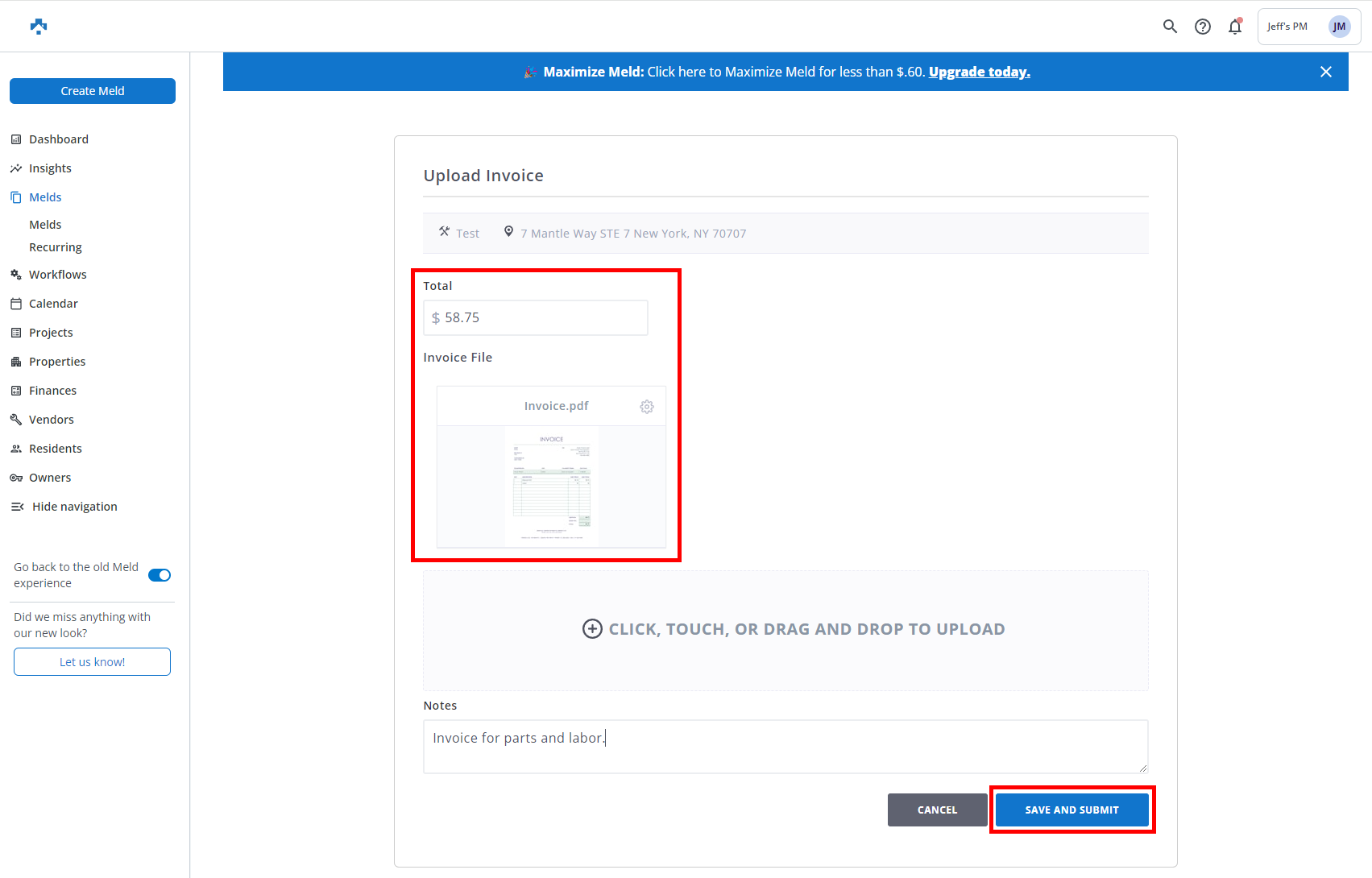This screenshot has height=878, width=1372.
Task: Open the notifications bell icon
Action: tap(1234, 27)
